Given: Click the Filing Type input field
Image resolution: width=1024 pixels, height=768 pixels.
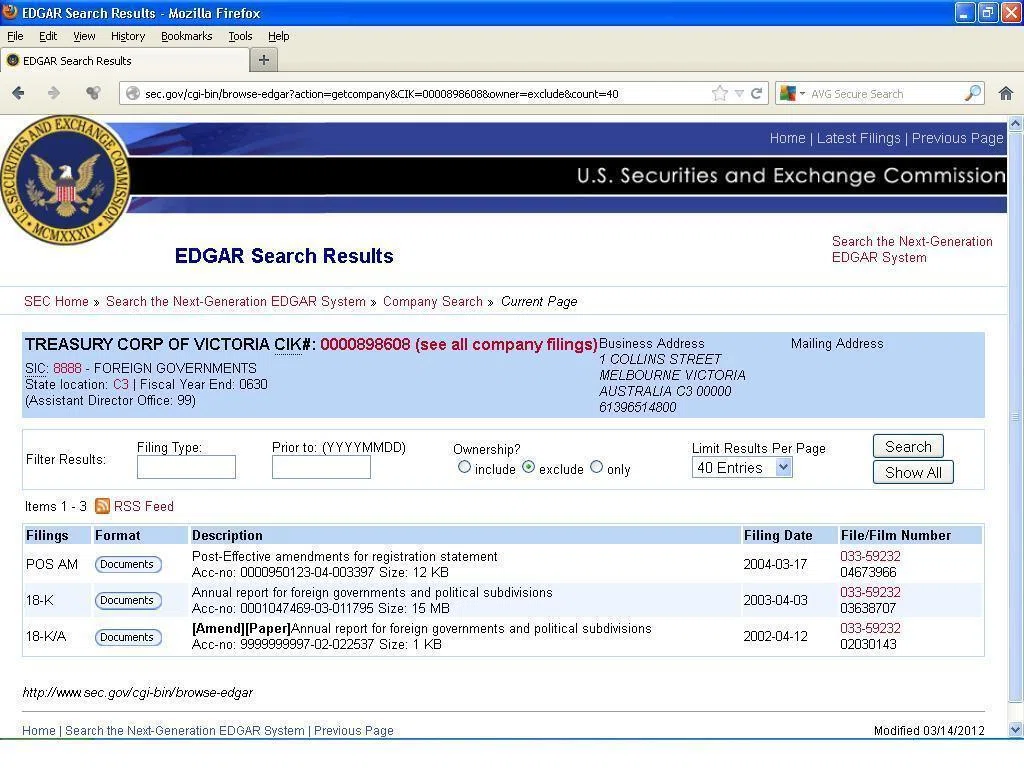Looking at the screenshot, I should (x=186, y=467).
